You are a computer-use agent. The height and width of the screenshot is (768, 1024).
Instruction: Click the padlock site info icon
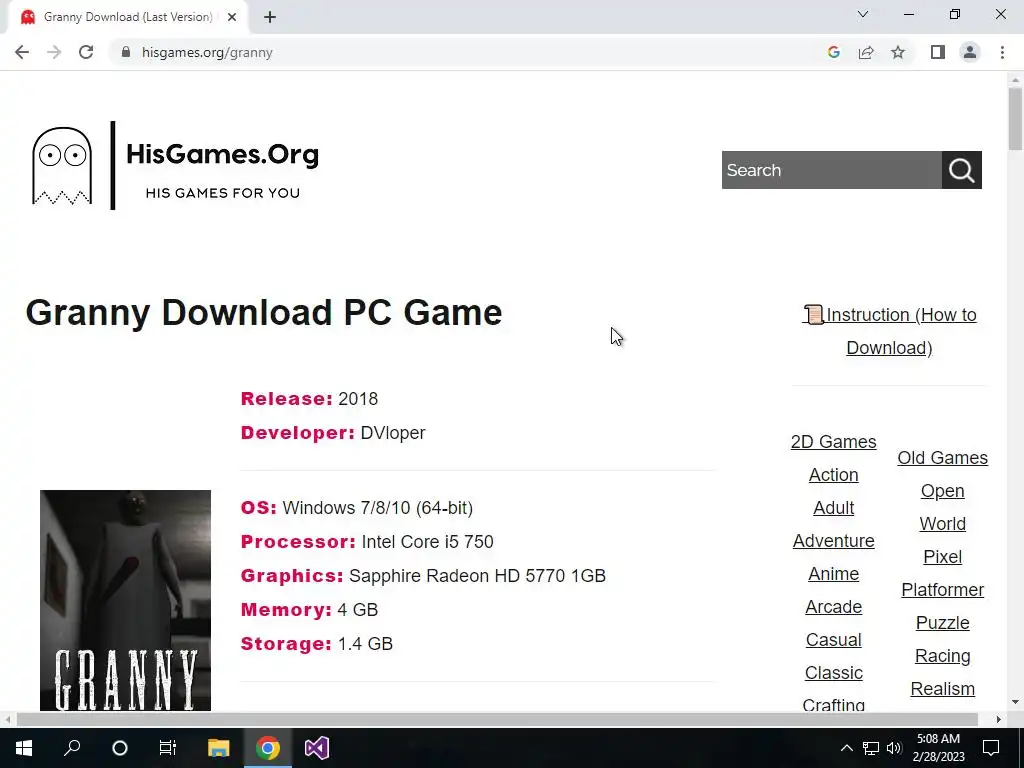pyautogui.click(x=126, y=52)
